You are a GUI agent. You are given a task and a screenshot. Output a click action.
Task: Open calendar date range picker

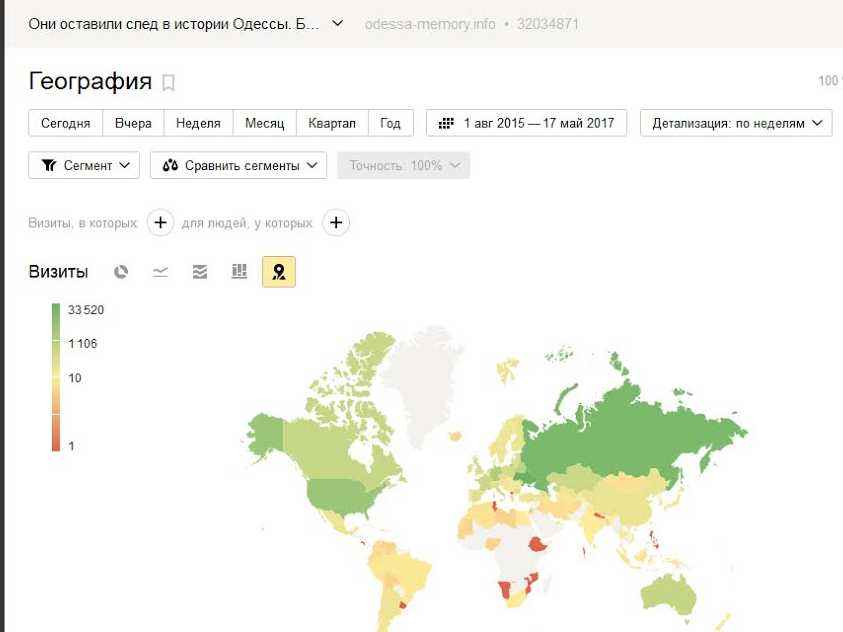click(526, 123)
